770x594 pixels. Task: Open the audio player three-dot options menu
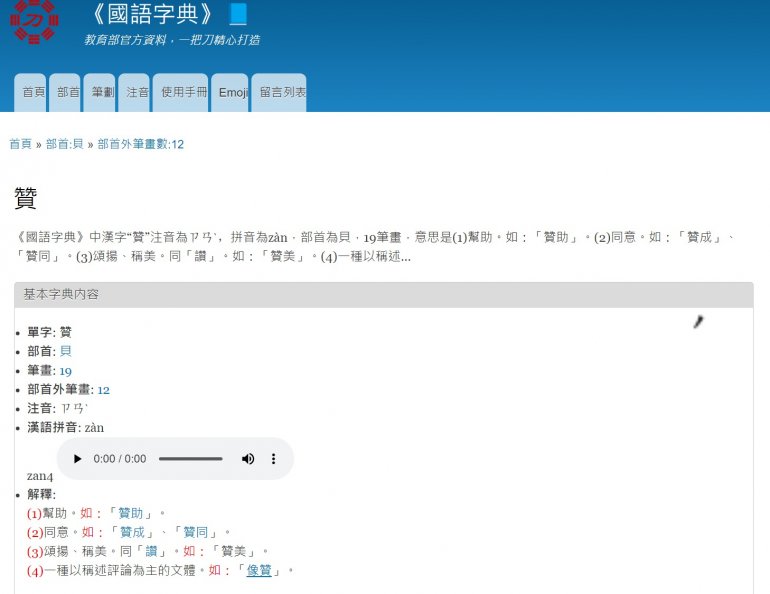pyautogui.click(x=274, y=459)
